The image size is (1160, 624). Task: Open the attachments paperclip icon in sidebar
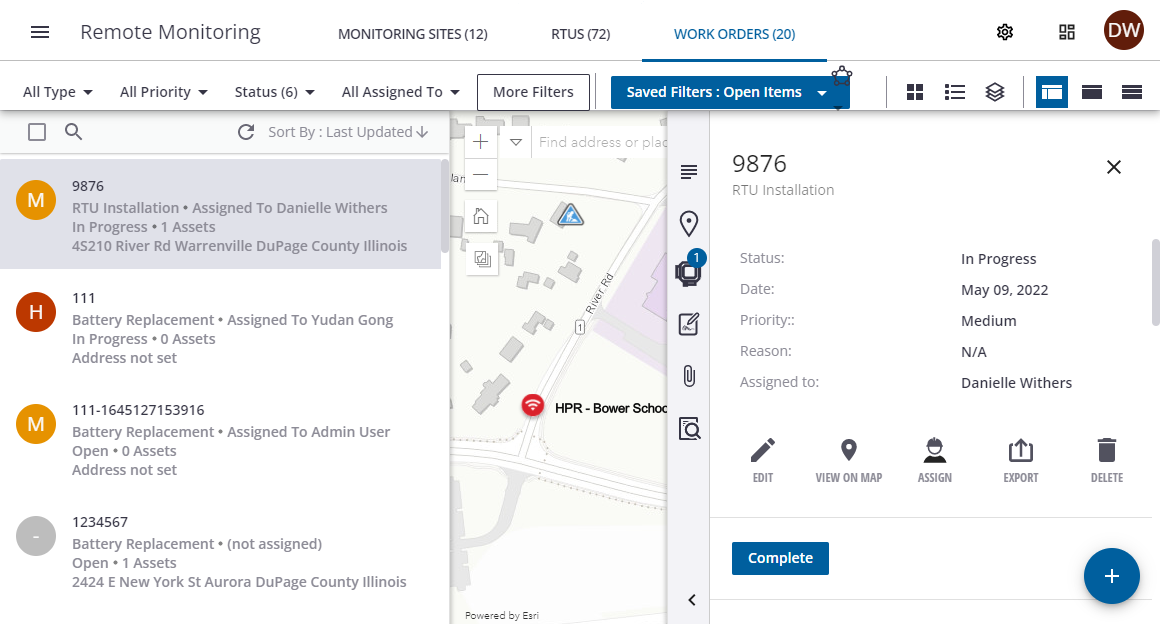click(x=688, y=376)
